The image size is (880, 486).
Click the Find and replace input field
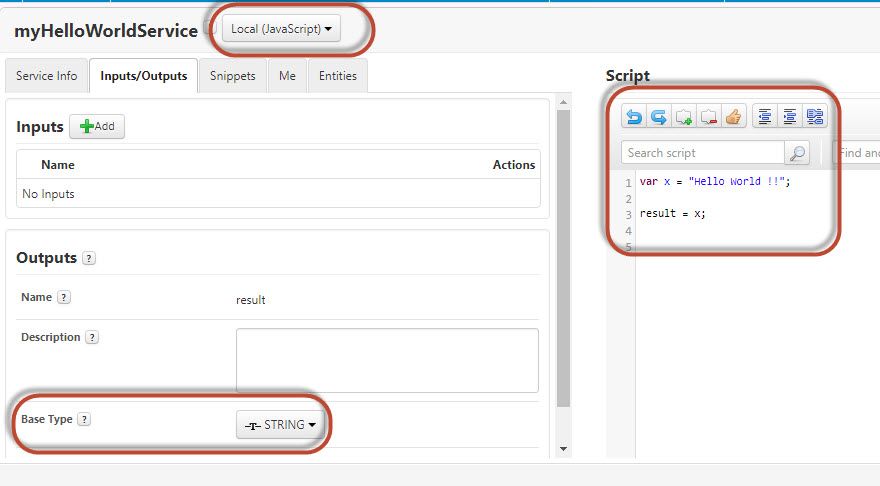[x=856, y=153]
